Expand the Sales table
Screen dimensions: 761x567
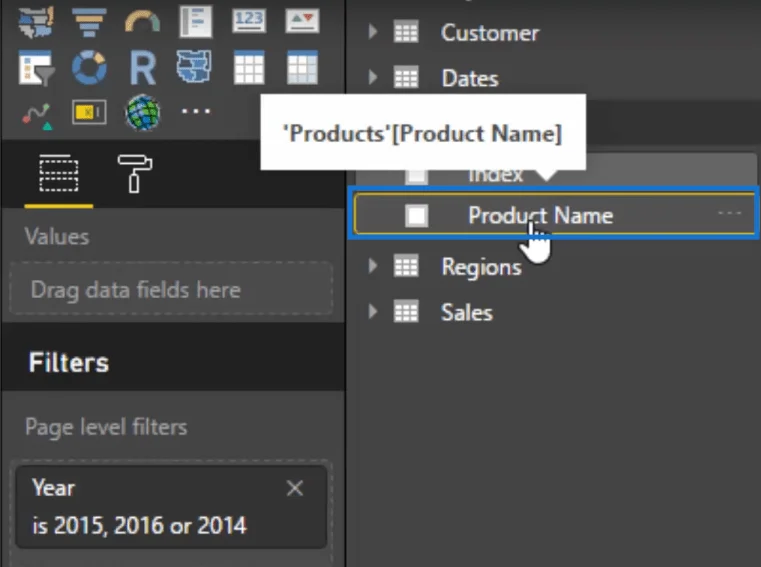tap(373, 311)
